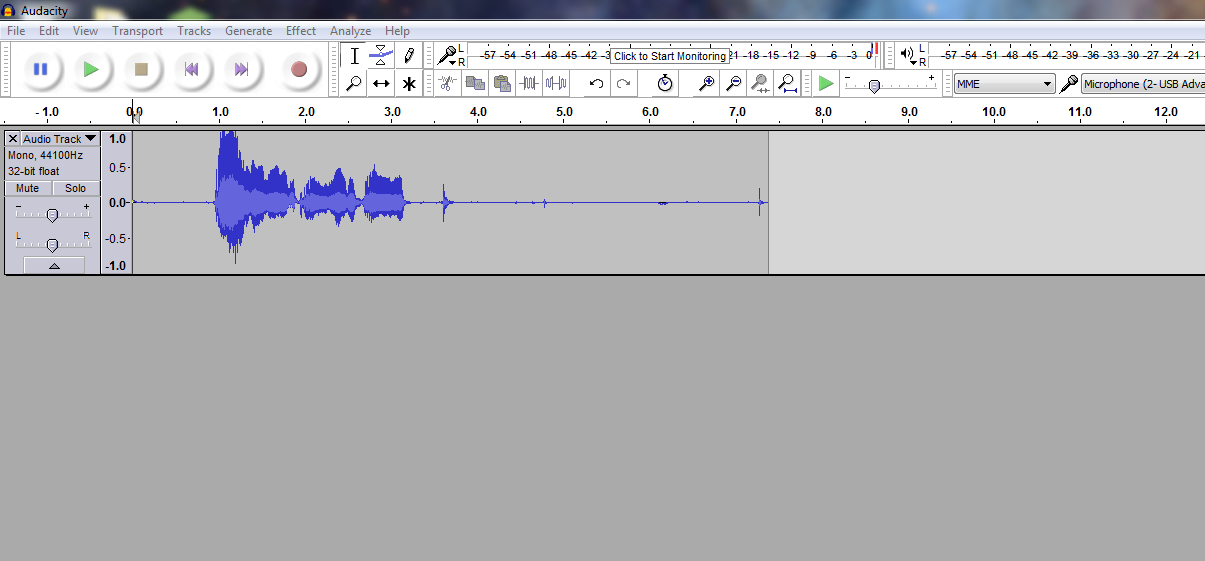
Task: Open the Edit menu
Action: [49, 31]
